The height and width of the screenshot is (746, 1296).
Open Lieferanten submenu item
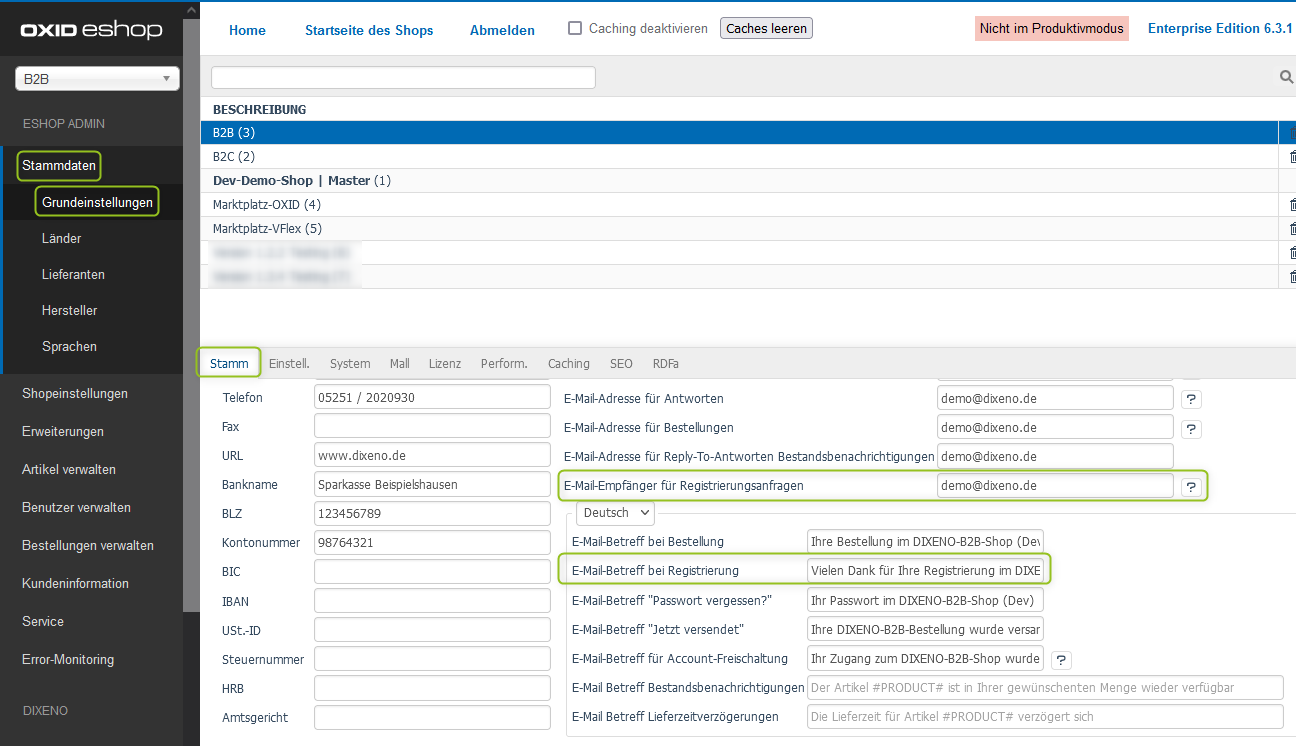coord(73,274)
